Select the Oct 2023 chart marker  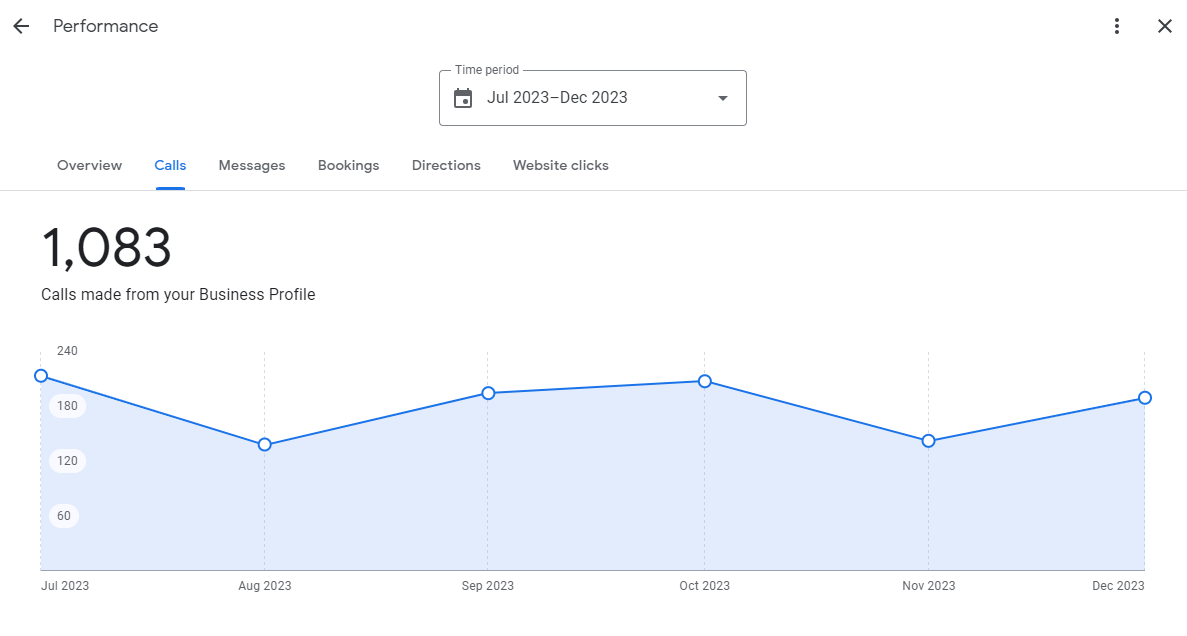pos(705,381)
